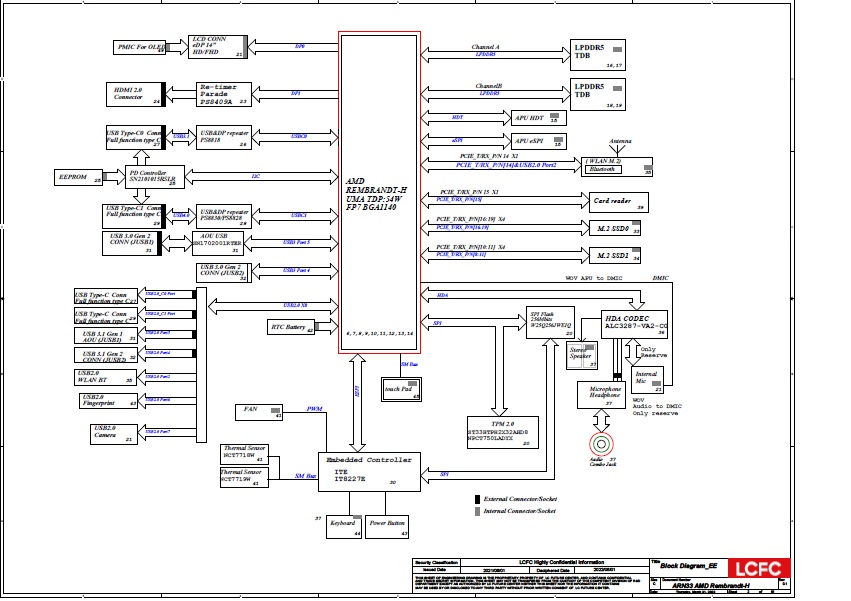This screenshot has height=601, width=851.
Task: Select the USB 3.1 Gen 2 CONN (JUSB2) block
Action: pos(106,355)
